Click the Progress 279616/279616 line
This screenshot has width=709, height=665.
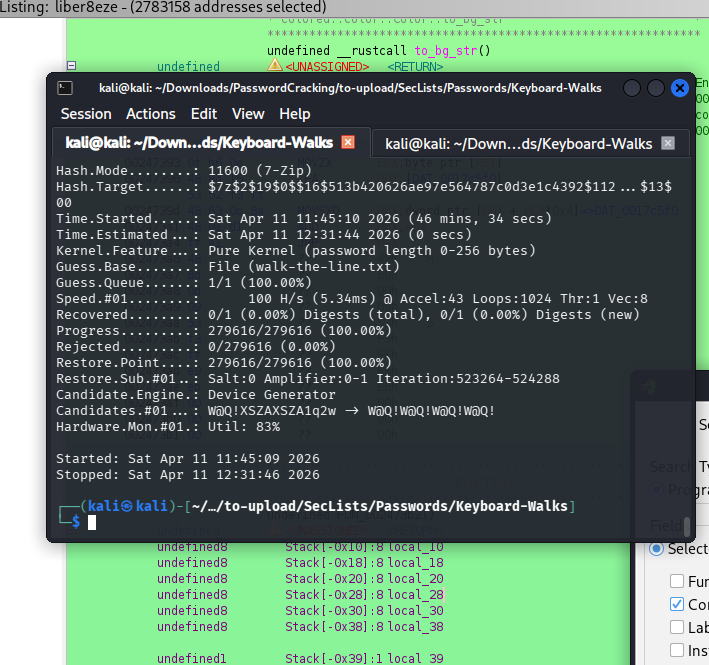coord(224,331)
